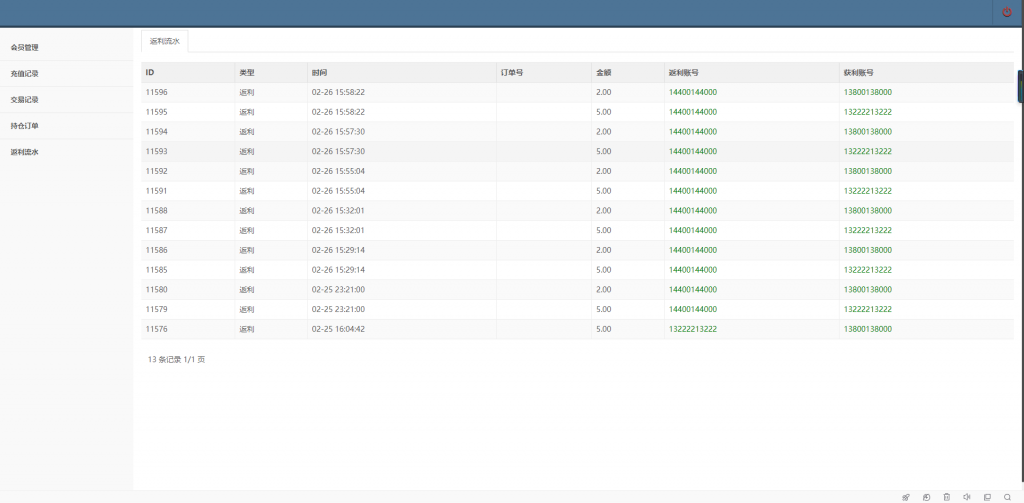
Task: Click the 获利账号 13800138000 in row 11580
Action: pos(867,290)
